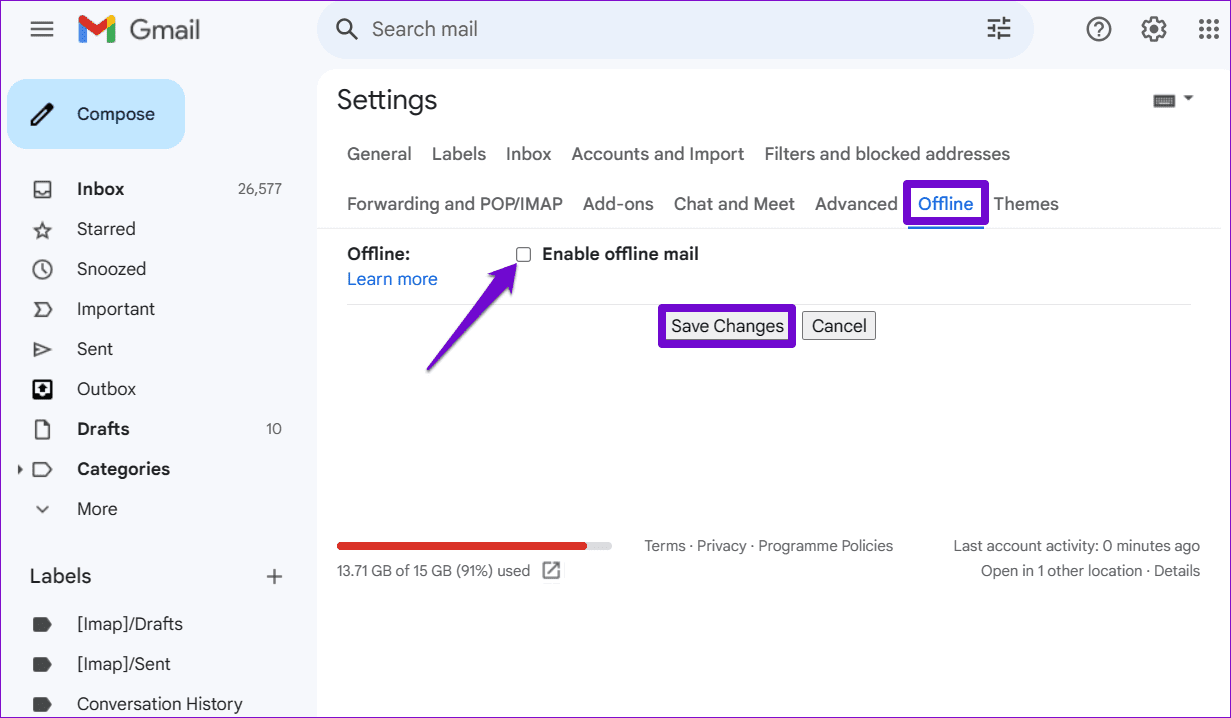Open Google apps grid

point(1208,29)
